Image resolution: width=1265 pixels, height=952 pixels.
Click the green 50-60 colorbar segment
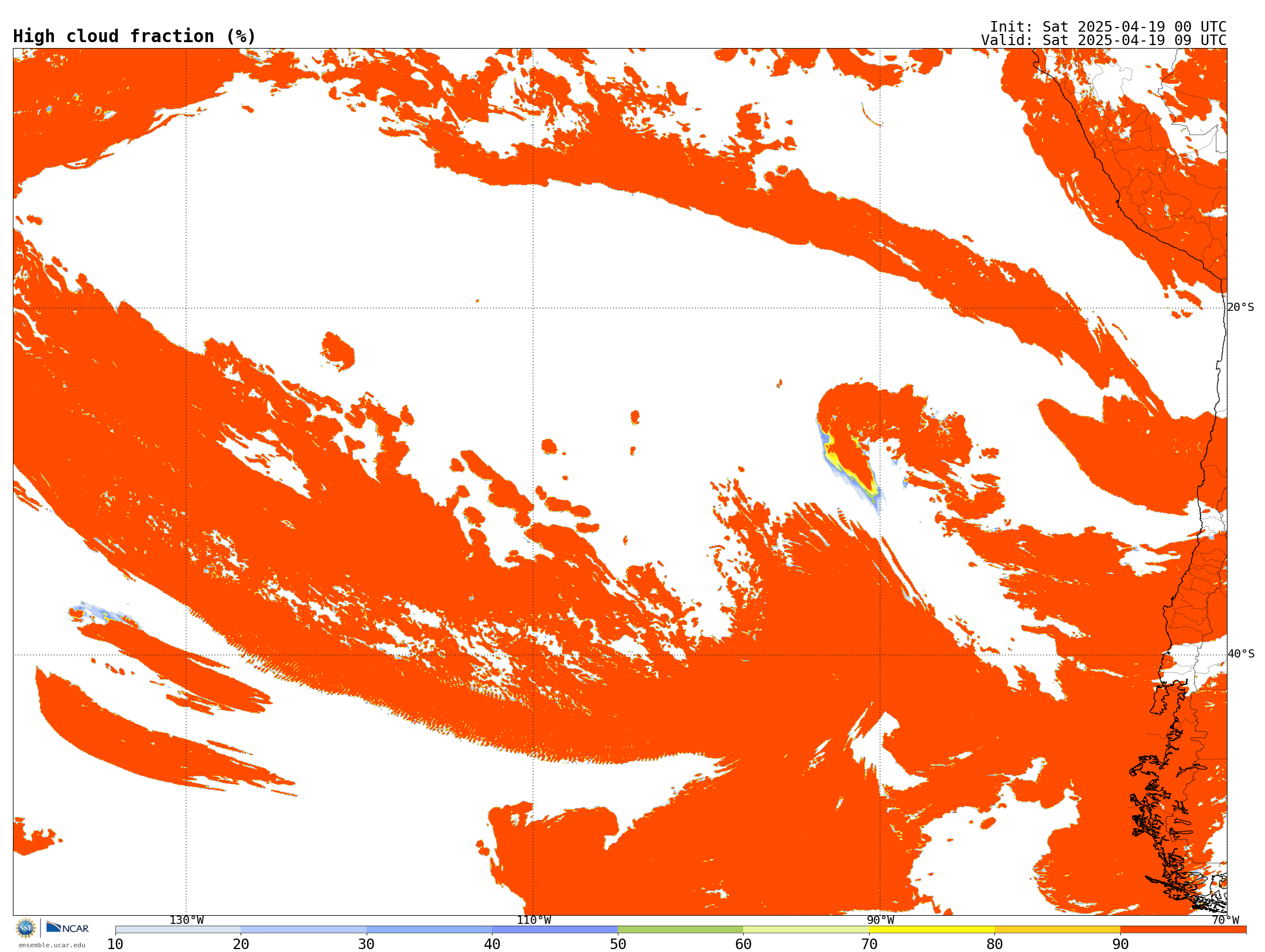681,930
